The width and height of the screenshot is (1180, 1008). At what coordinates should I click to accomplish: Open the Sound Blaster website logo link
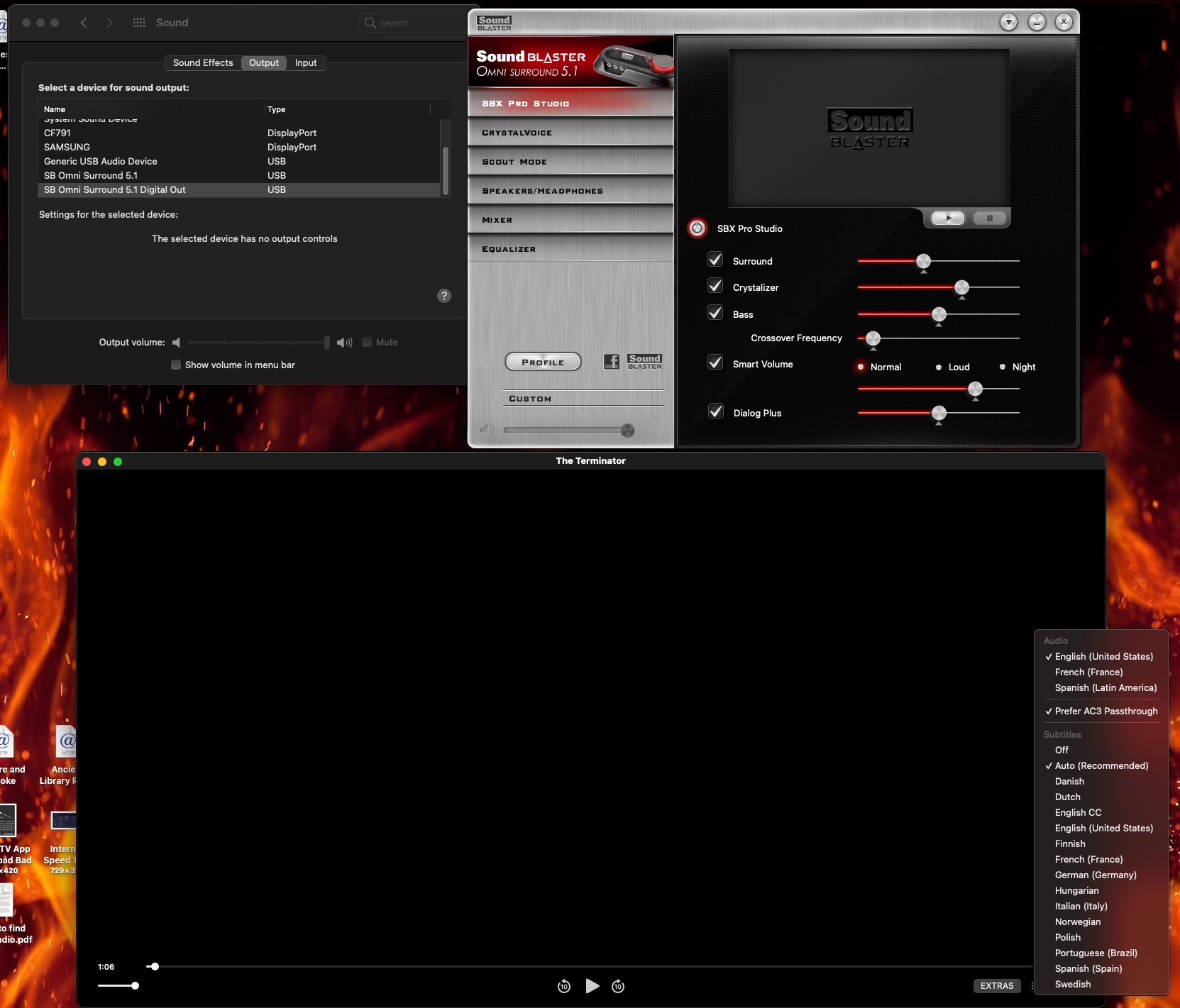(644, 362)
